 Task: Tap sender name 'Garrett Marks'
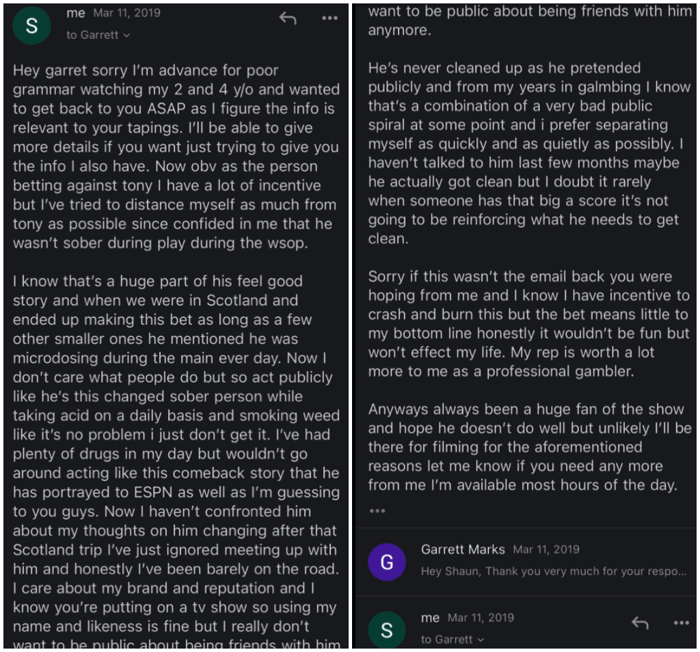pyautogui.click(x=462, y=549)
